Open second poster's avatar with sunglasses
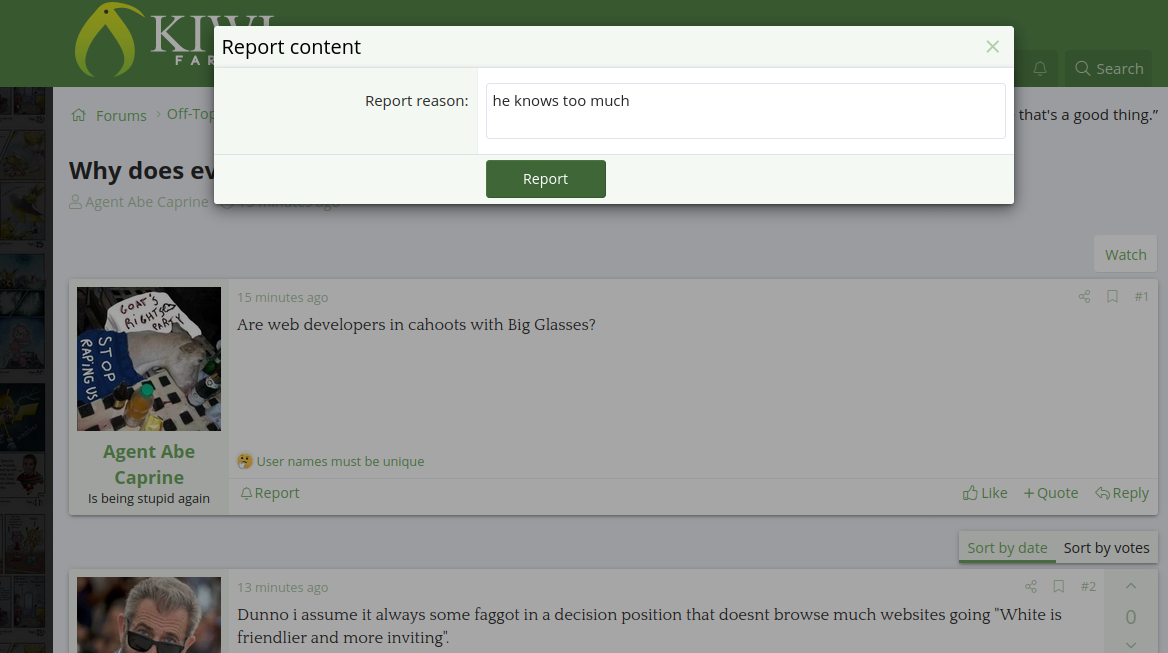 [149, 615]
